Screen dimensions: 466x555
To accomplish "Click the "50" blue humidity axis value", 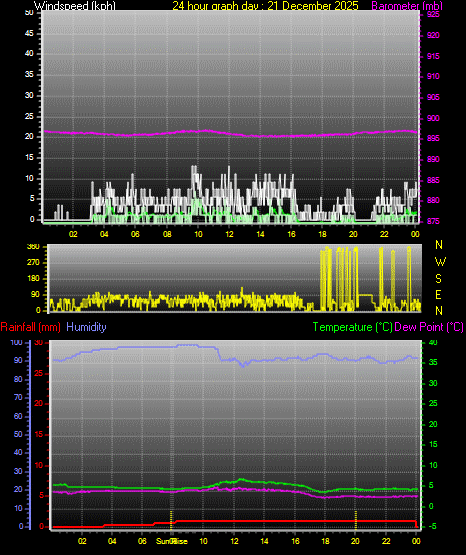I will click(18, 434).
